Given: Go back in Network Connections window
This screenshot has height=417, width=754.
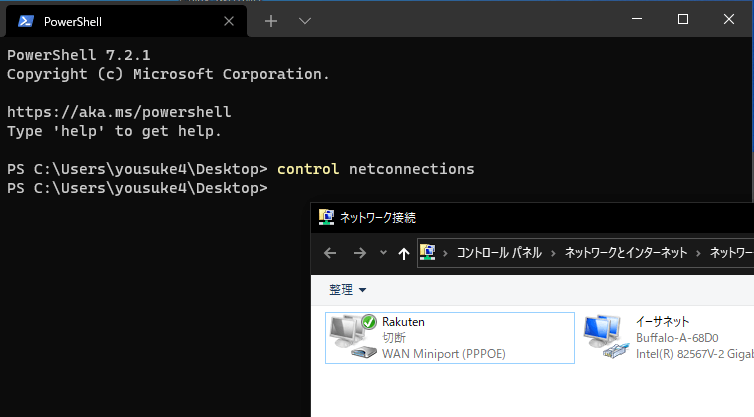Looking at the screenshot, I should pos(330,253).
